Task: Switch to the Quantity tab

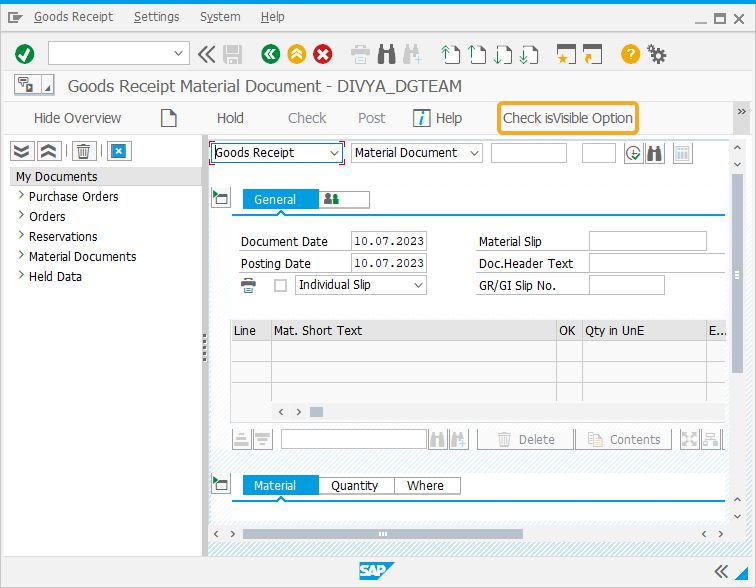Action: coord(355,486)
